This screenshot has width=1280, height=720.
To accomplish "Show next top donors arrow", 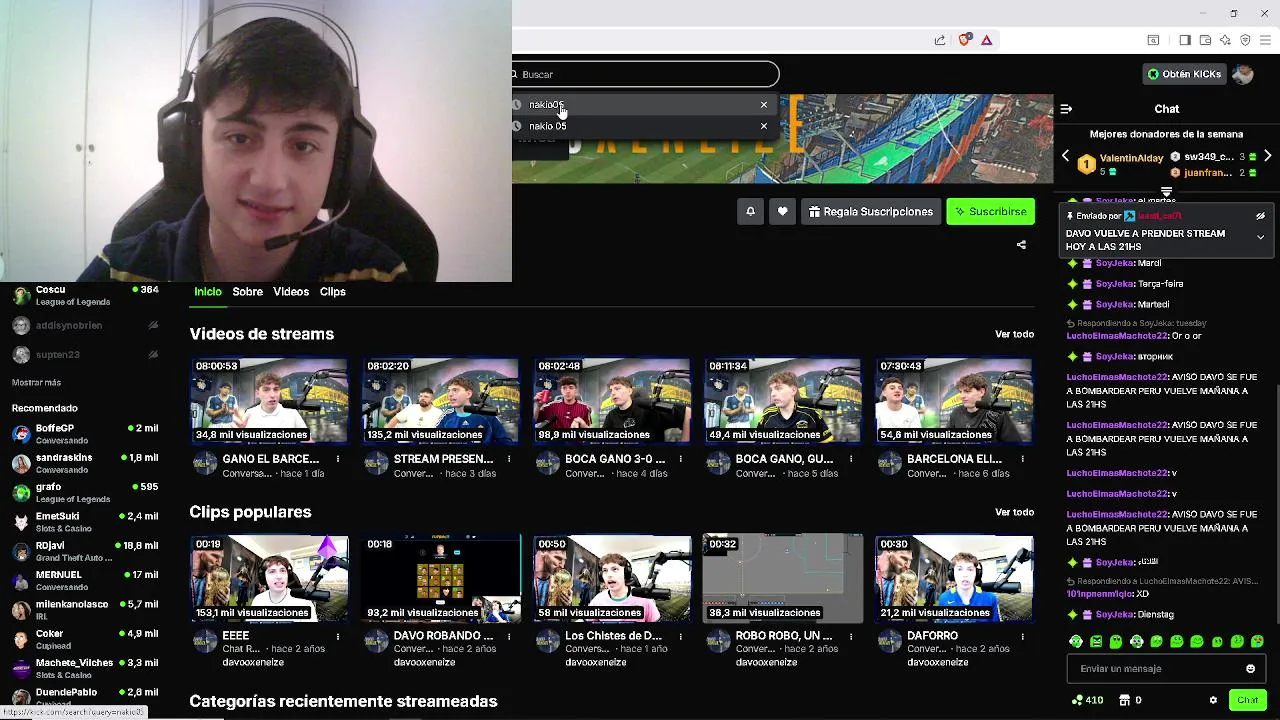I will tap(1267, 157).
